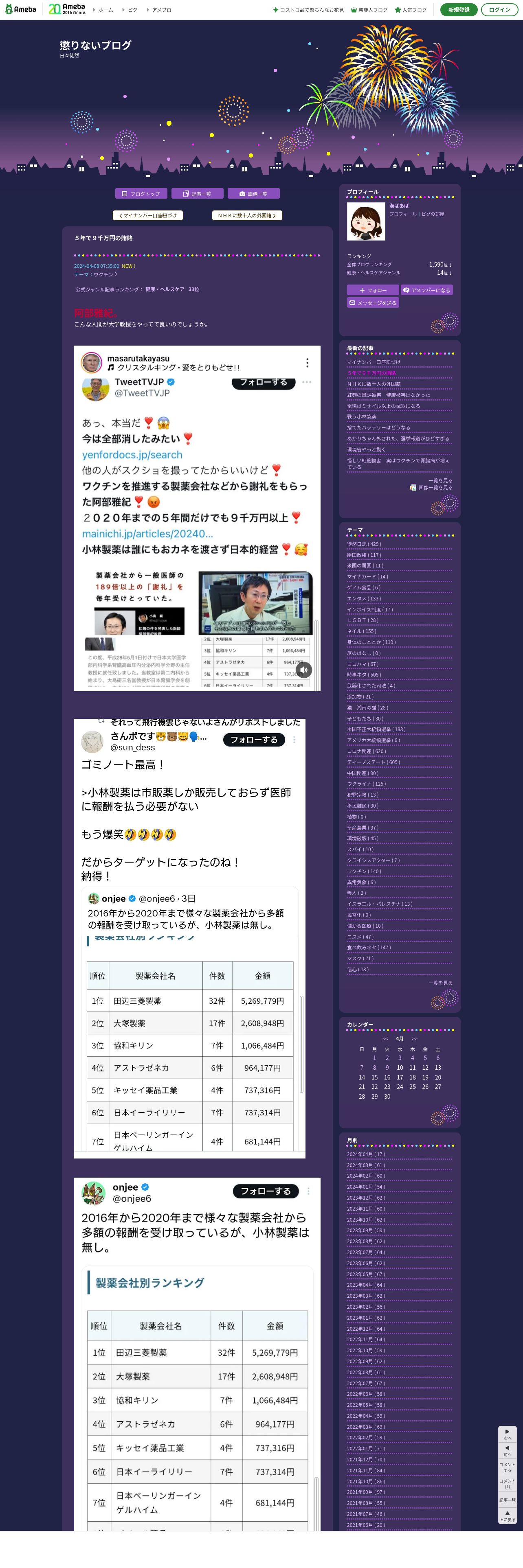Click the 次へ floating arrow
523x1568 pixels.
coord(507,1434)
